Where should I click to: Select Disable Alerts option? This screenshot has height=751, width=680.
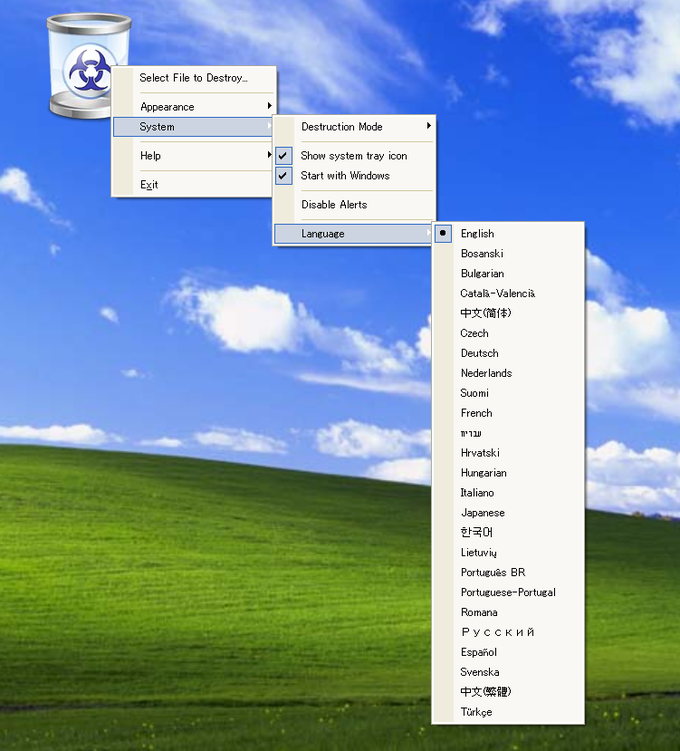point(354,205)
